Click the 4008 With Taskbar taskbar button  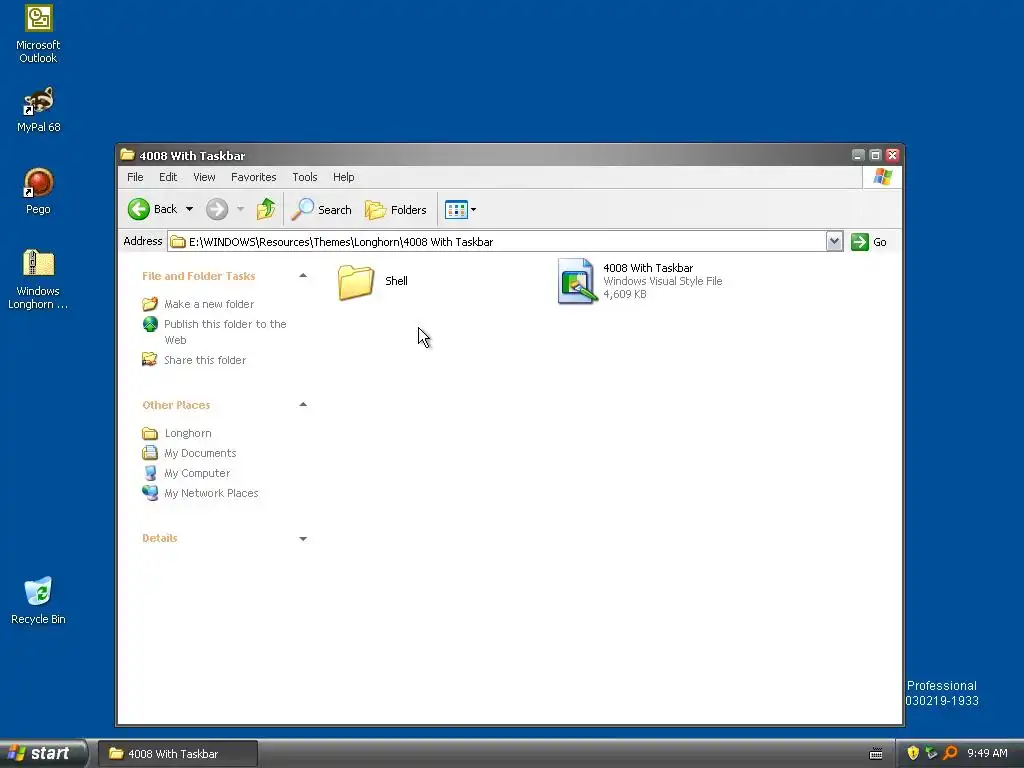178,754
